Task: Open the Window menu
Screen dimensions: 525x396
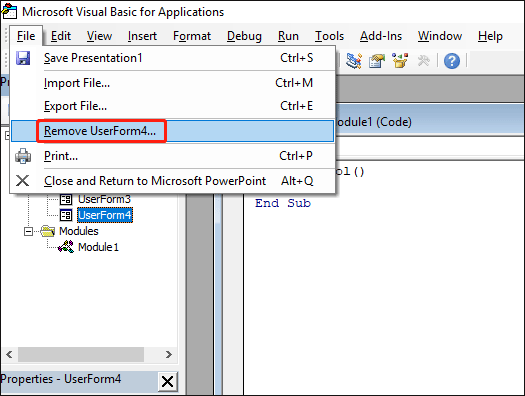Action: 440,36
